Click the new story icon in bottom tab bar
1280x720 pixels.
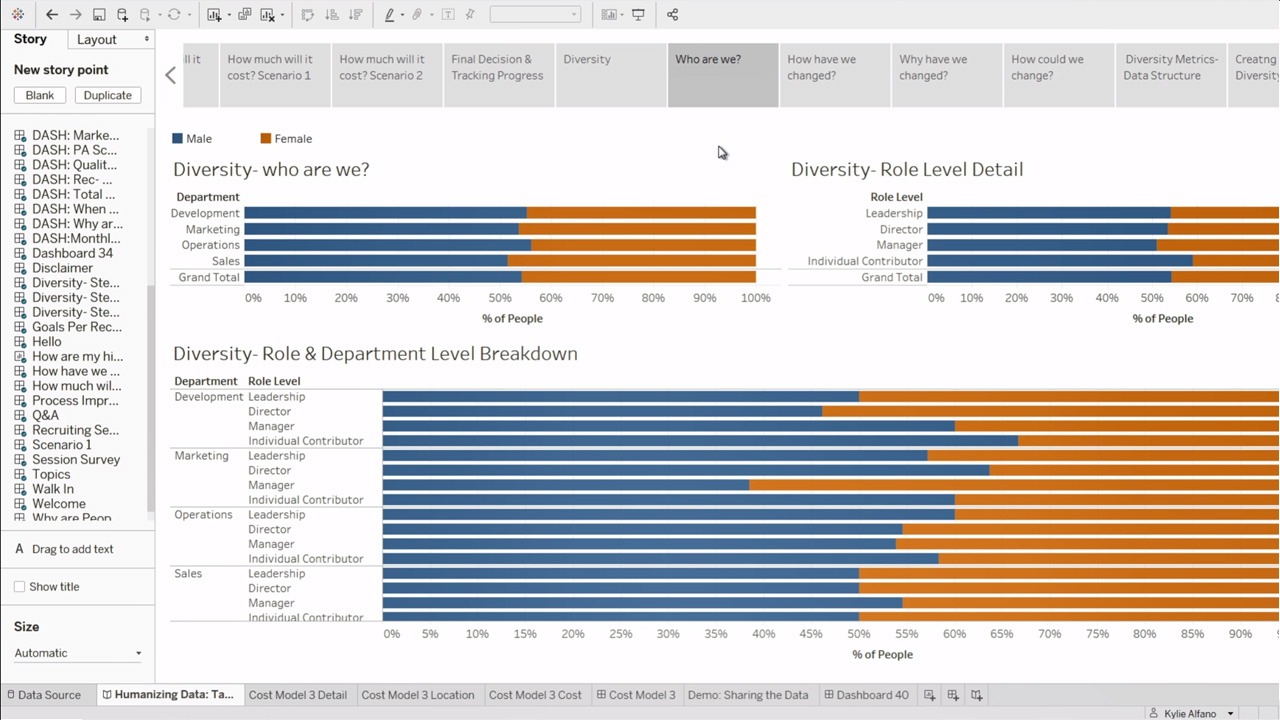pos(977,695)
